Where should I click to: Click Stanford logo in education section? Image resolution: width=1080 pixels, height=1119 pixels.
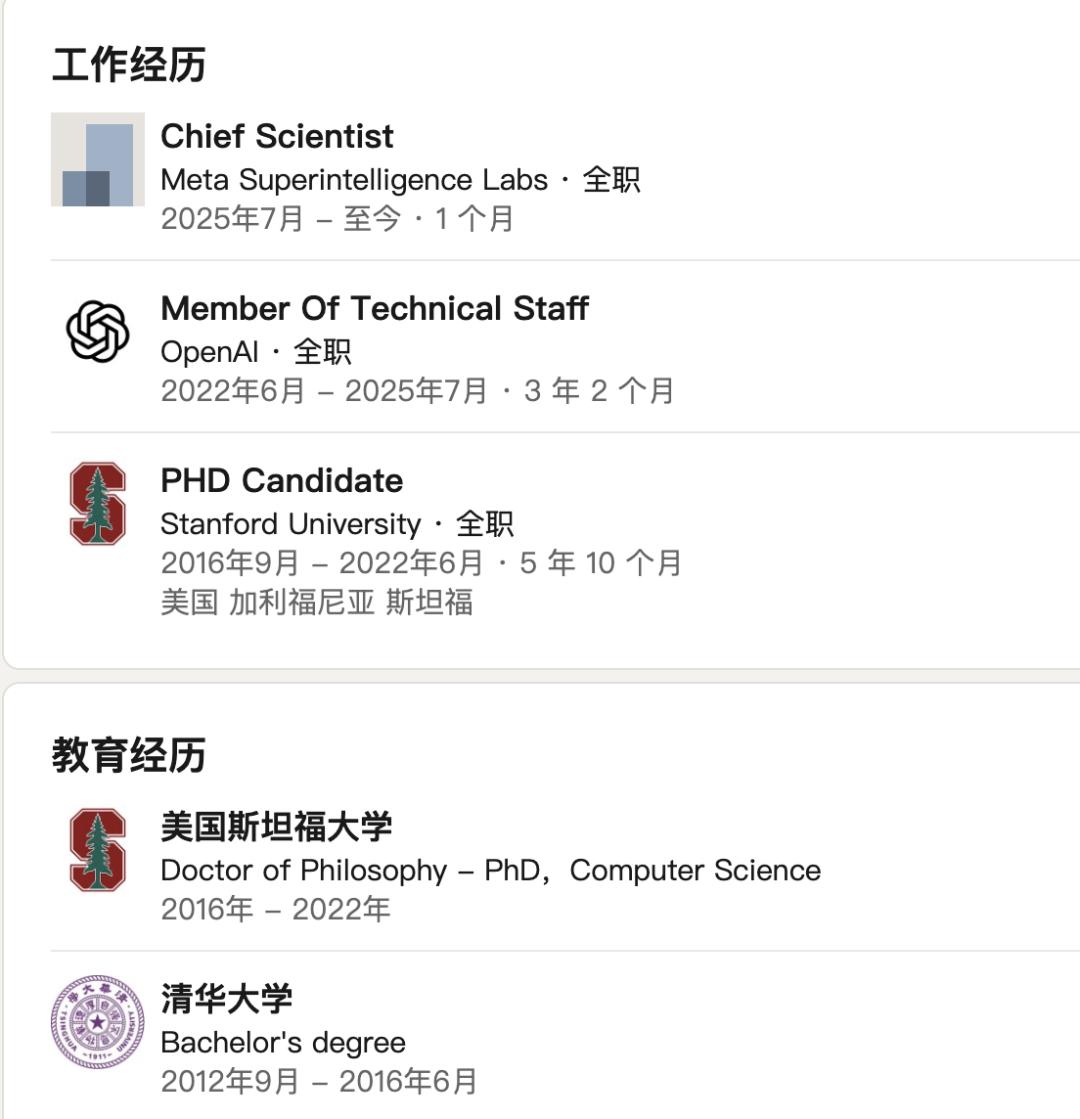pos(98,849)
